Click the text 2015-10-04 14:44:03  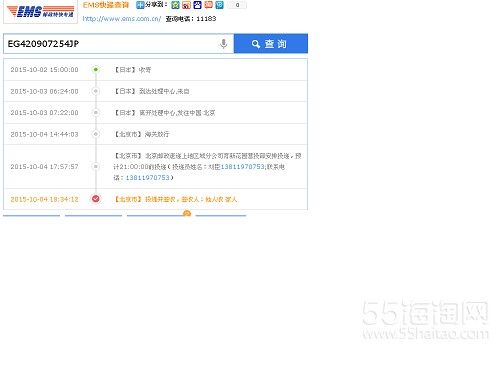(x=44, y=134)
